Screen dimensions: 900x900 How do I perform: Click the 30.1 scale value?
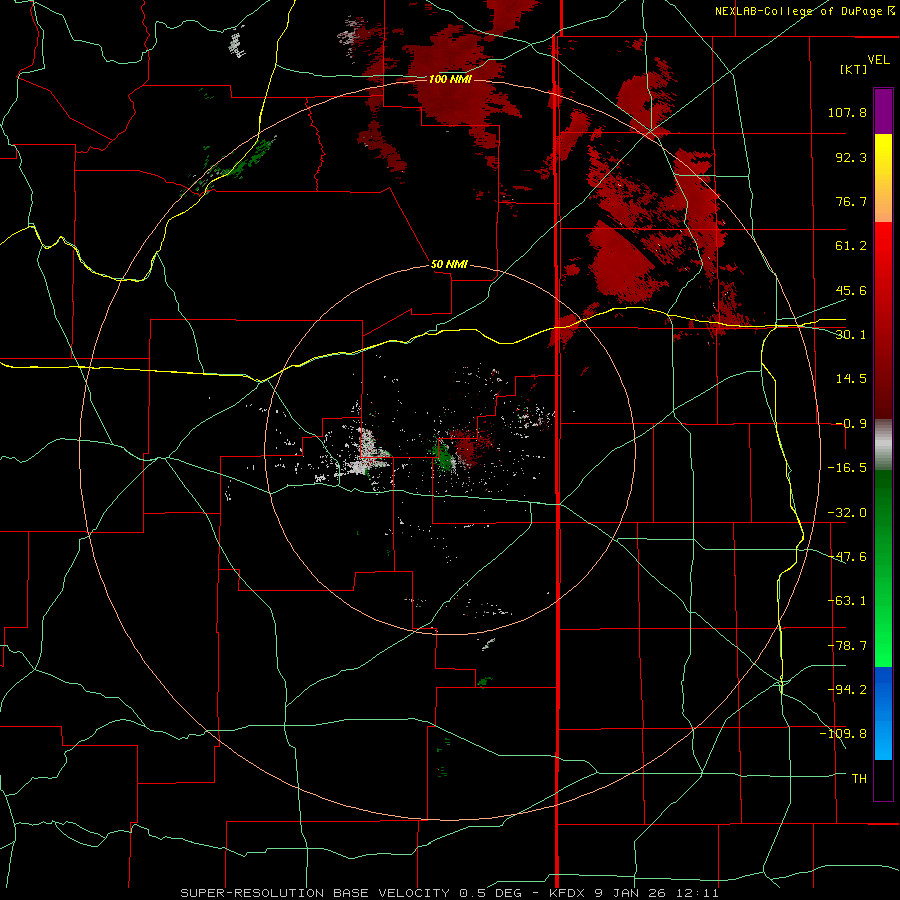point(851,335)
